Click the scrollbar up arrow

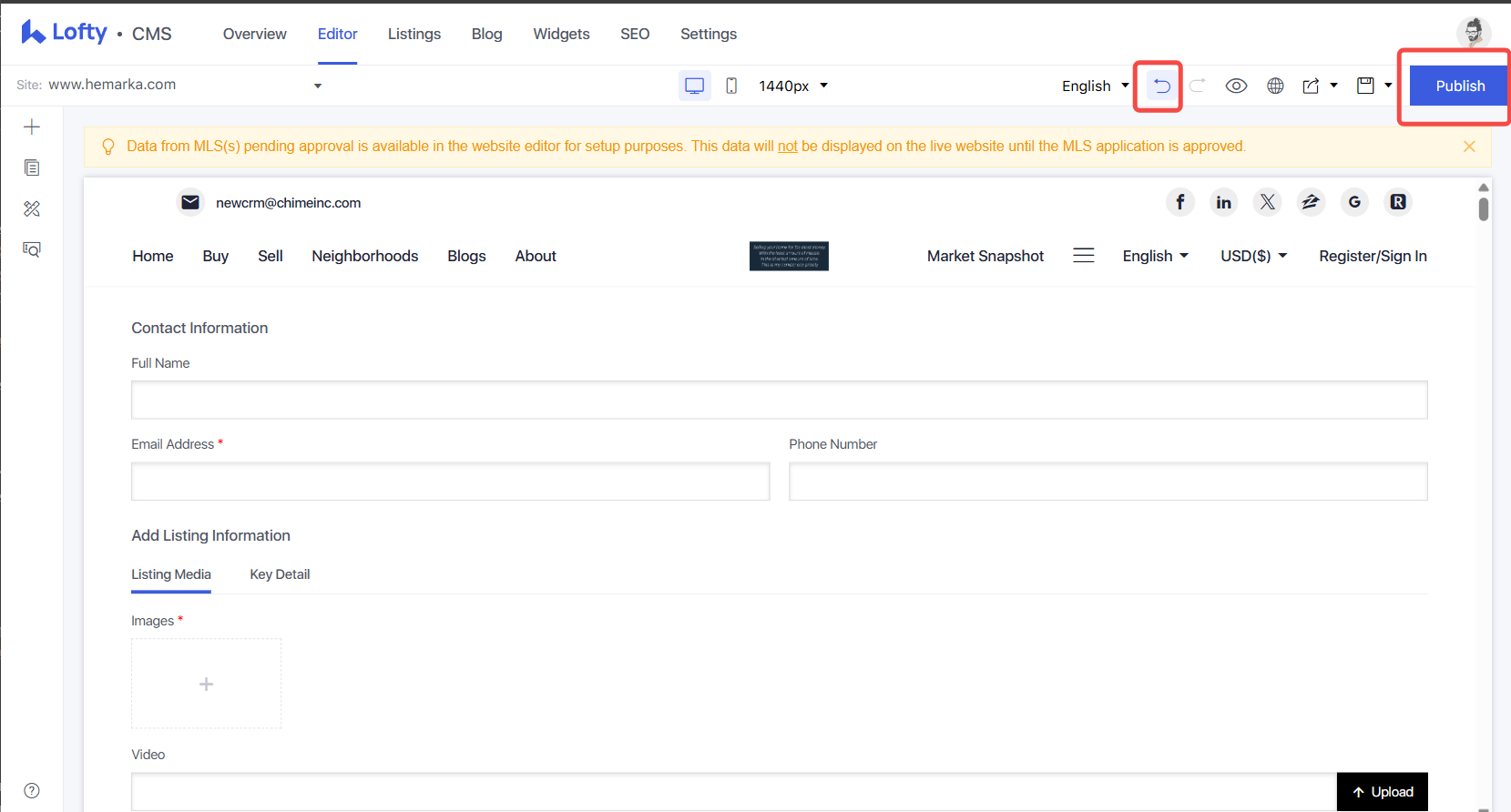pos(1484,188)
